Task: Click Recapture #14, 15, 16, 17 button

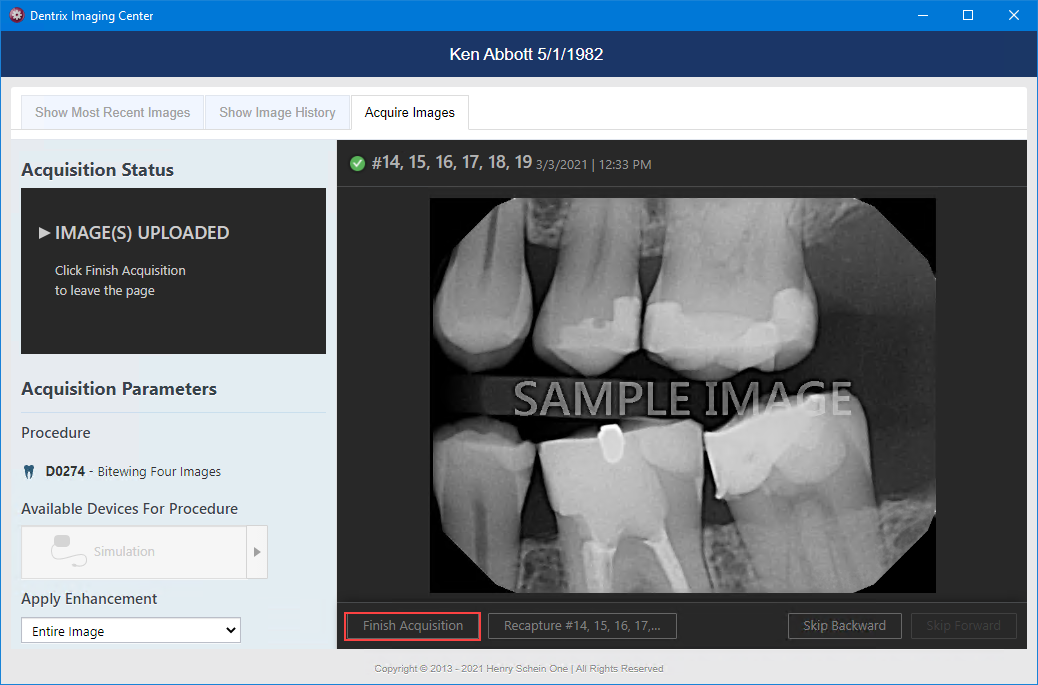Action: click(582, 626)
